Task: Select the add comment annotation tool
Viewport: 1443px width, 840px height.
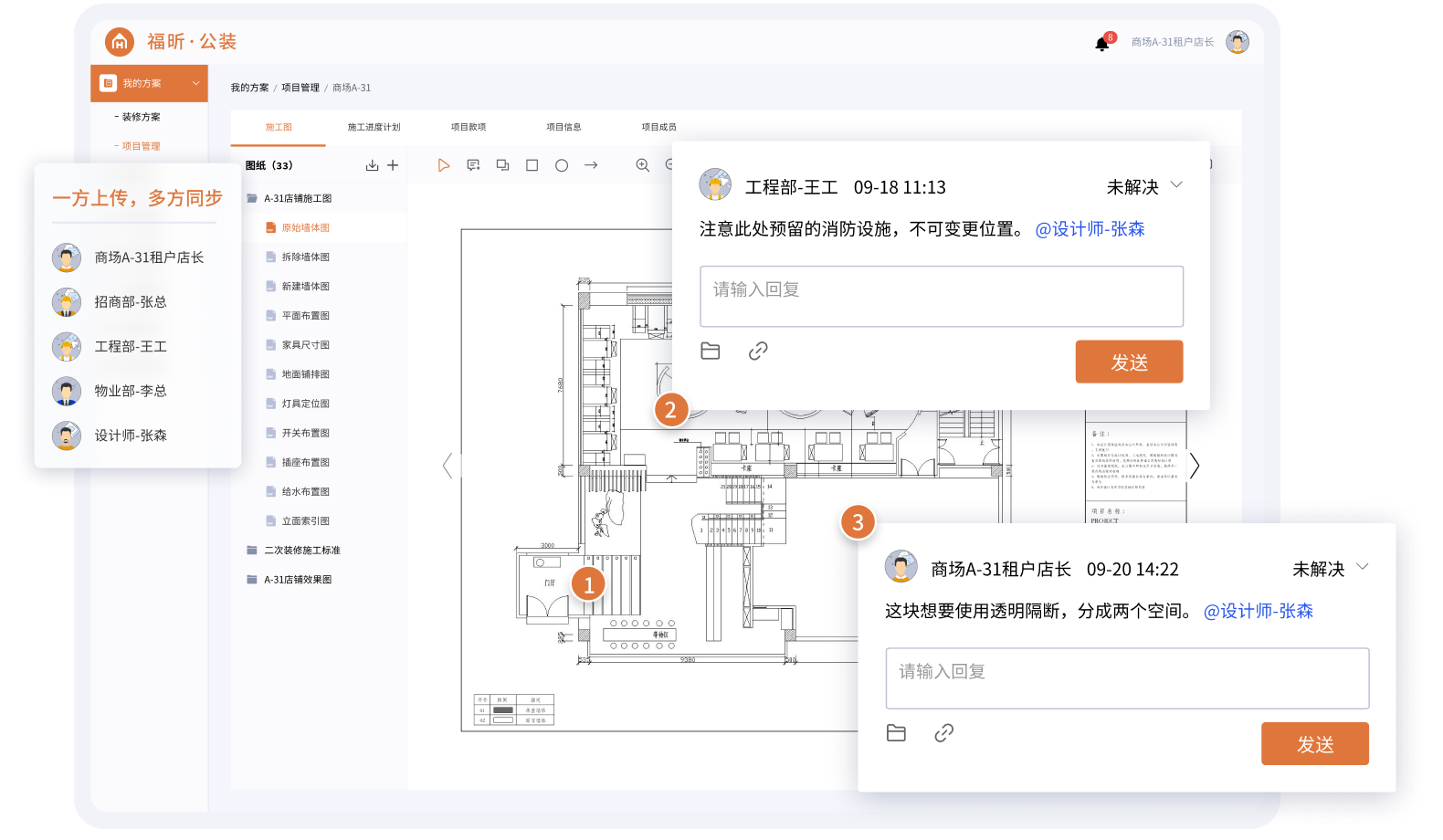Action: [x=473, y=165]
